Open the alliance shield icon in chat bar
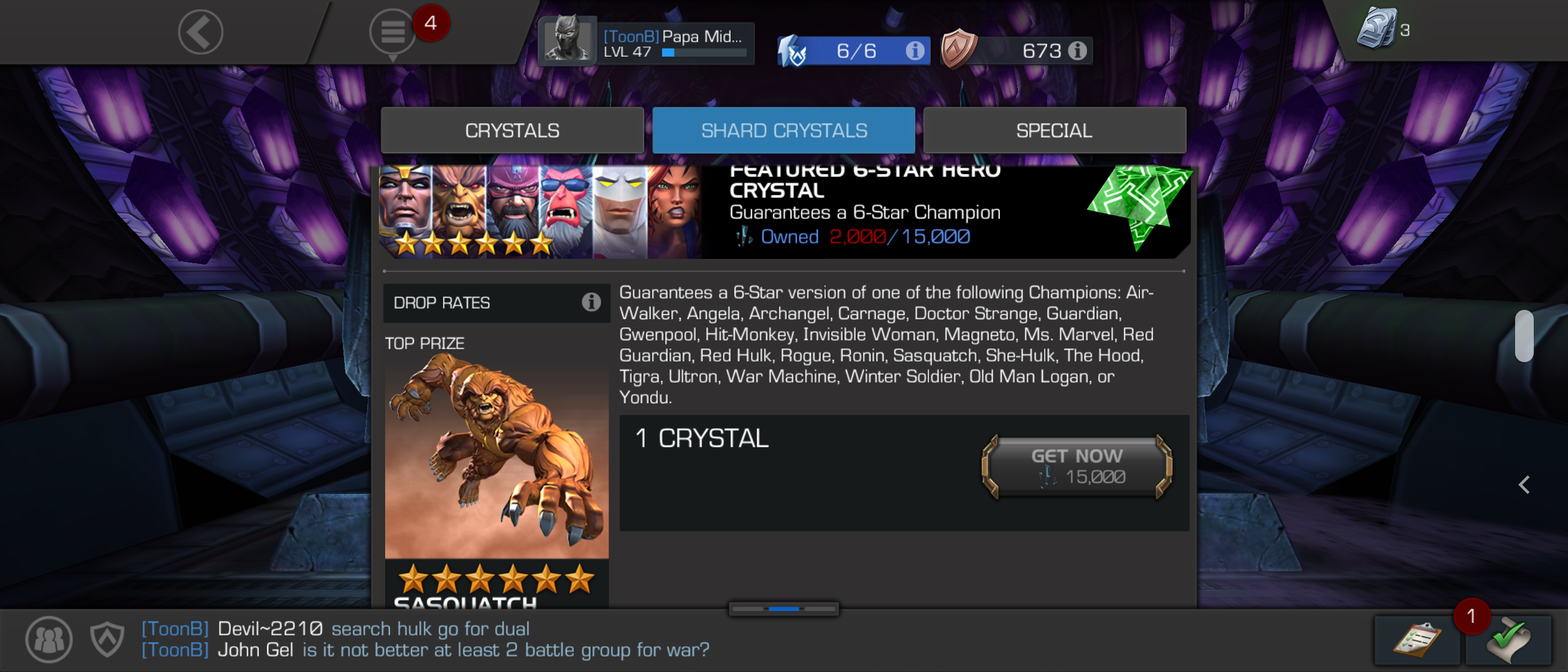 (x=107, y=640)
